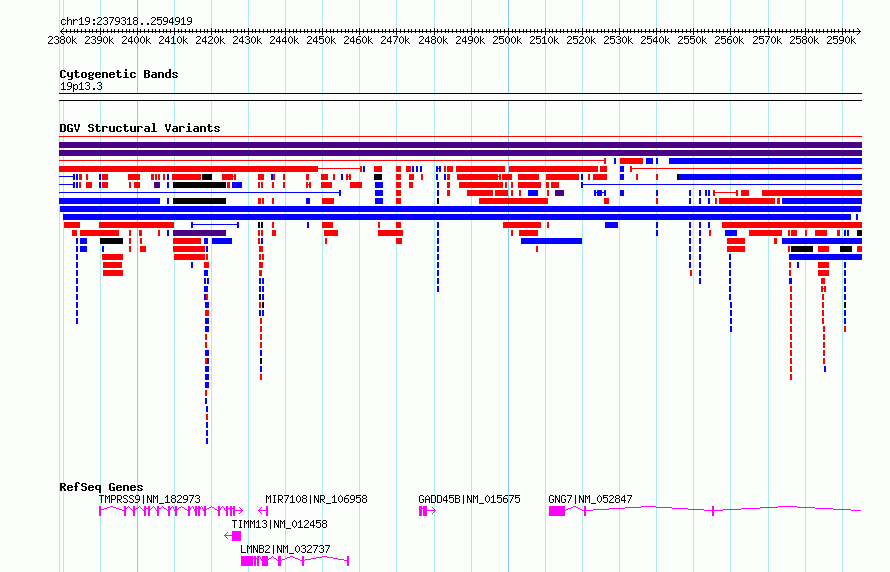Viewport: 890px width, 572px height.
Task: Click the GNG7 gene glyph's large exon block
Action: tap(557, 511)
